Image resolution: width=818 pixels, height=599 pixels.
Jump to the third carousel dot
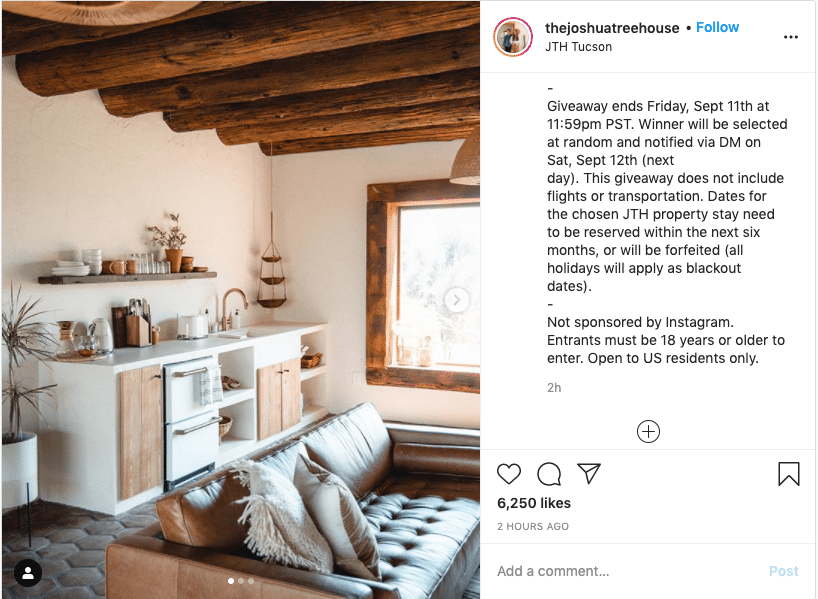(251, 581)
